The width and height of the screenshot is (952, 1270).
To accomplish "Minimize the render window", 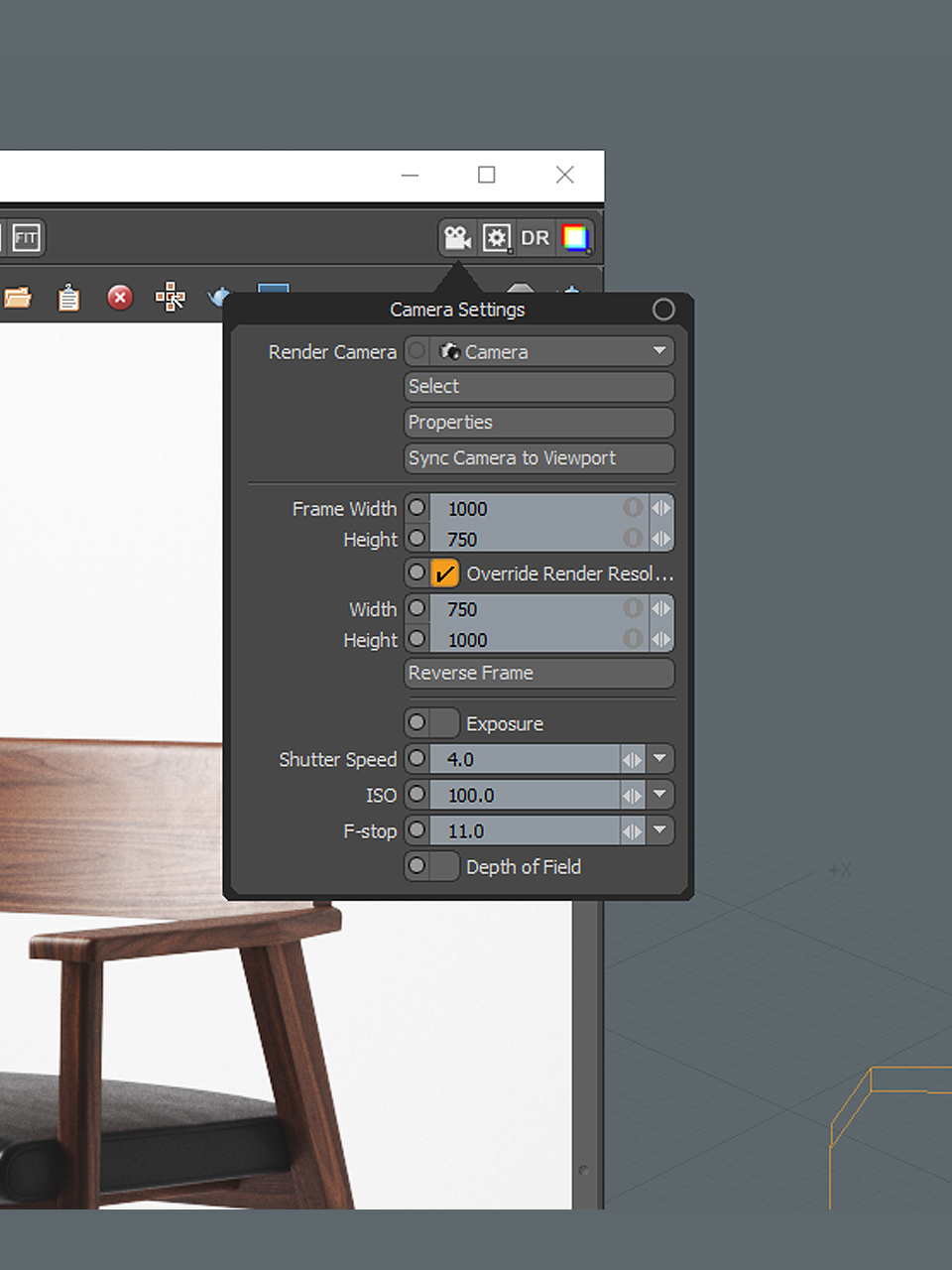I will (410, 175).
